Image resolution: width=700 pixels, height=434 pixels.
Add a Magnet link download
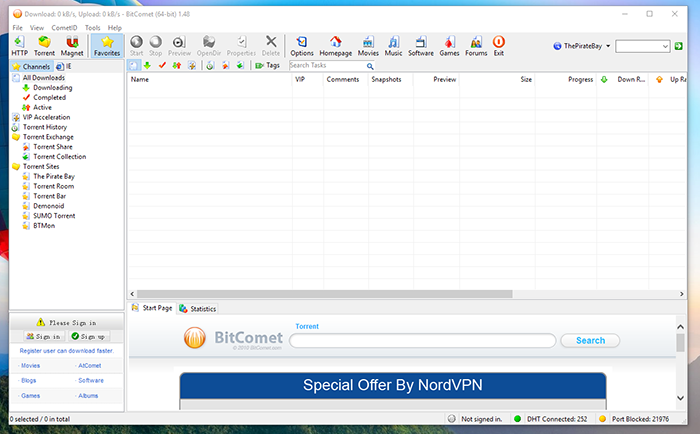point(72,46)
